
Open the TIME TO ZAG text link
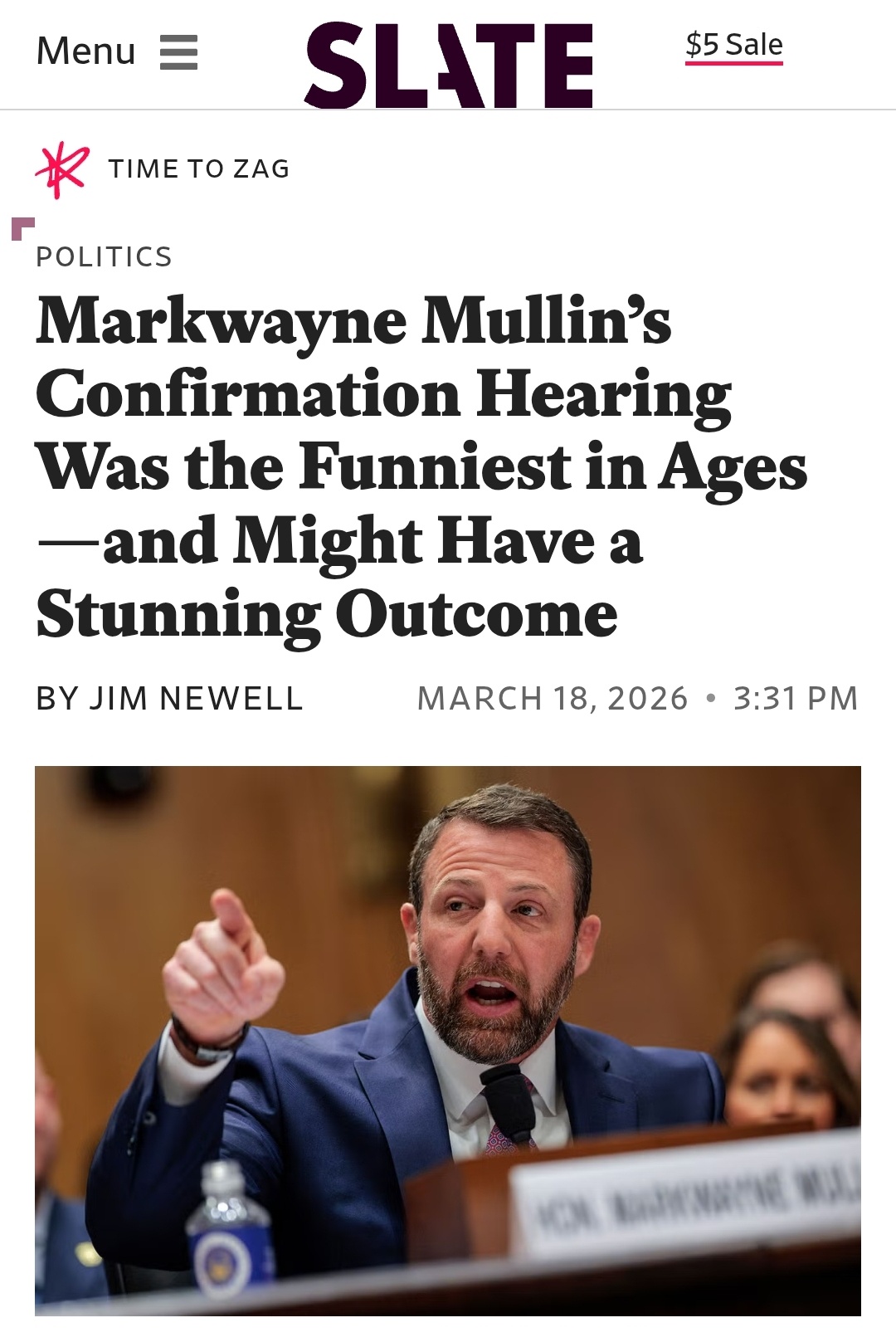point(199,169)
